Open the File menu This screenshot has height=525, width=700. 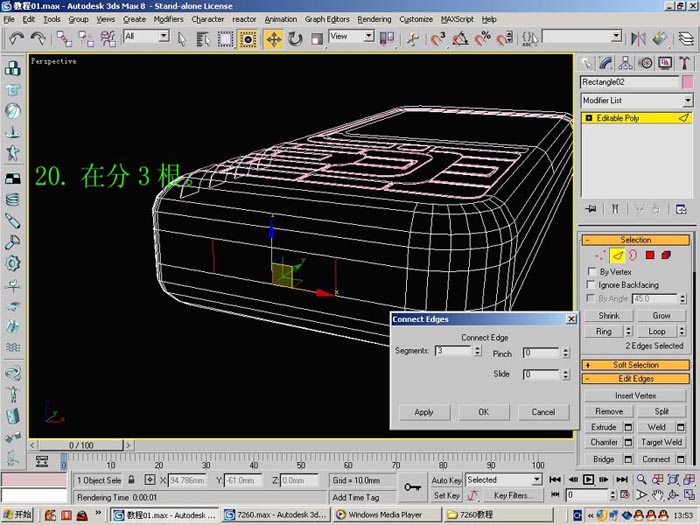[x=9, y=19]
